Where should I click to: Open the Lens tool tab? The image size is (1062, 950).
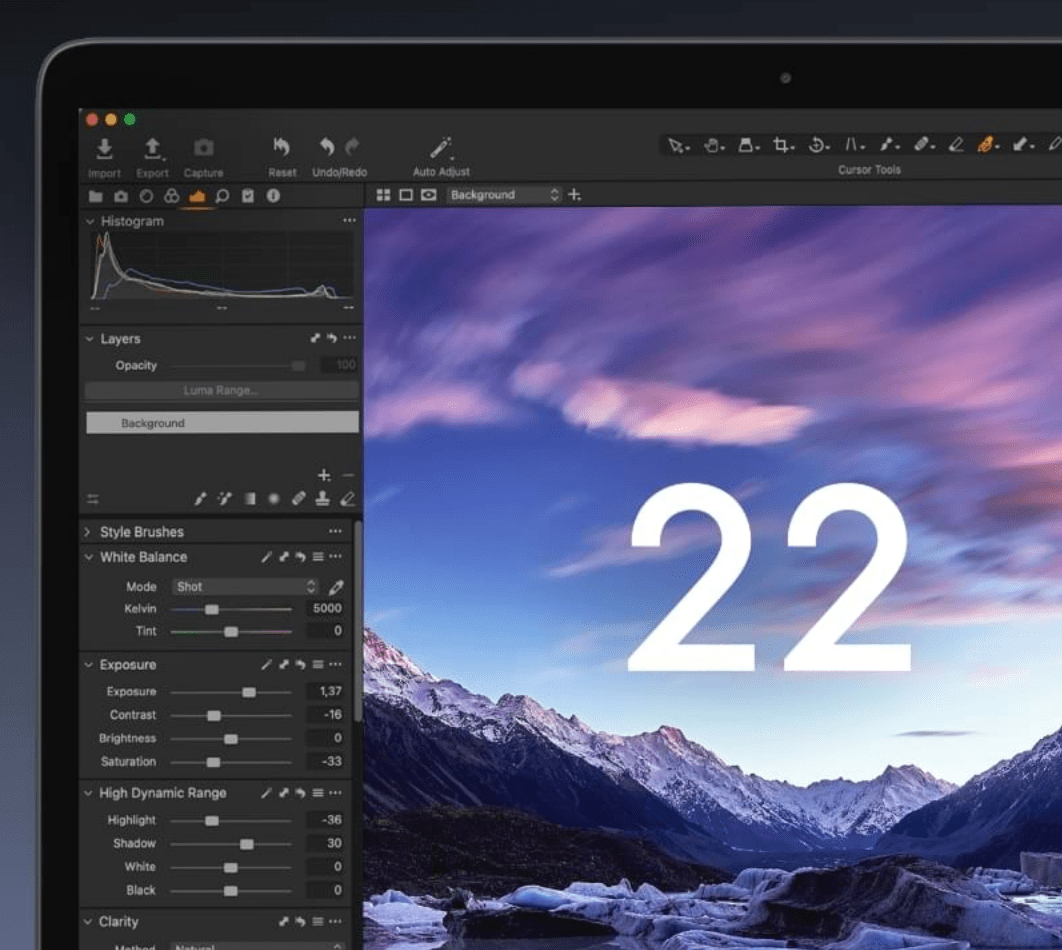tap(146, 196)
